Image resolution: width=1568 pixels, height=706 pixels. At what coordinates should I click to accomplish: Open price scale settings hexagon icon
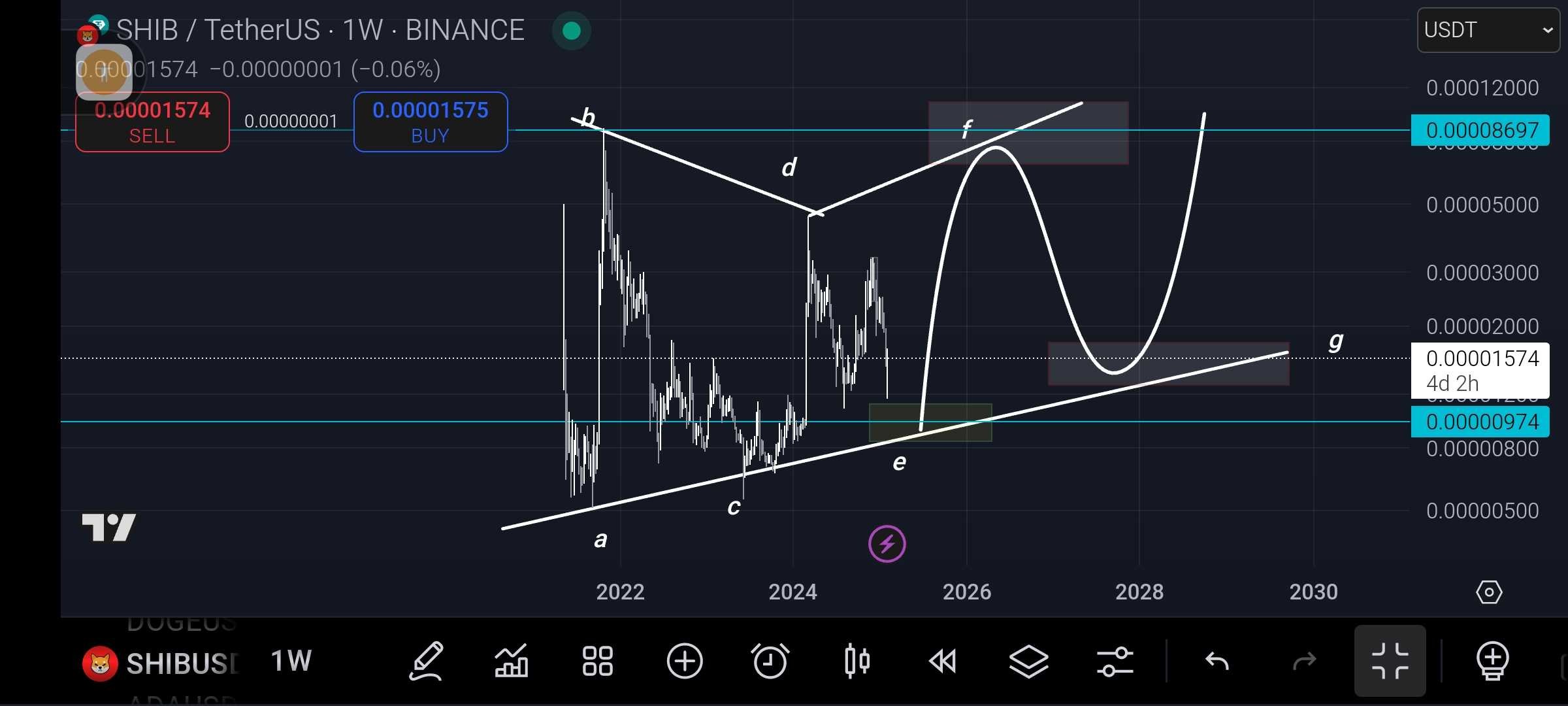(x=1489, y=593)
